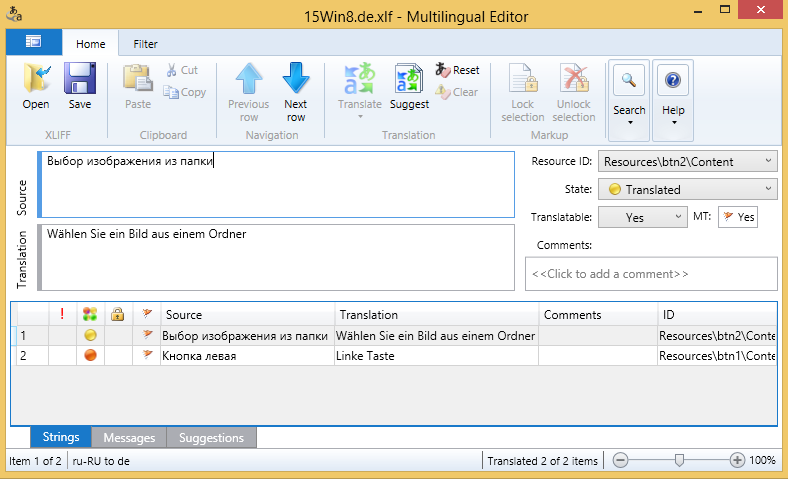Open the Search magnifier button
This screenshot has width=788, height=479.
click(629, 80)
